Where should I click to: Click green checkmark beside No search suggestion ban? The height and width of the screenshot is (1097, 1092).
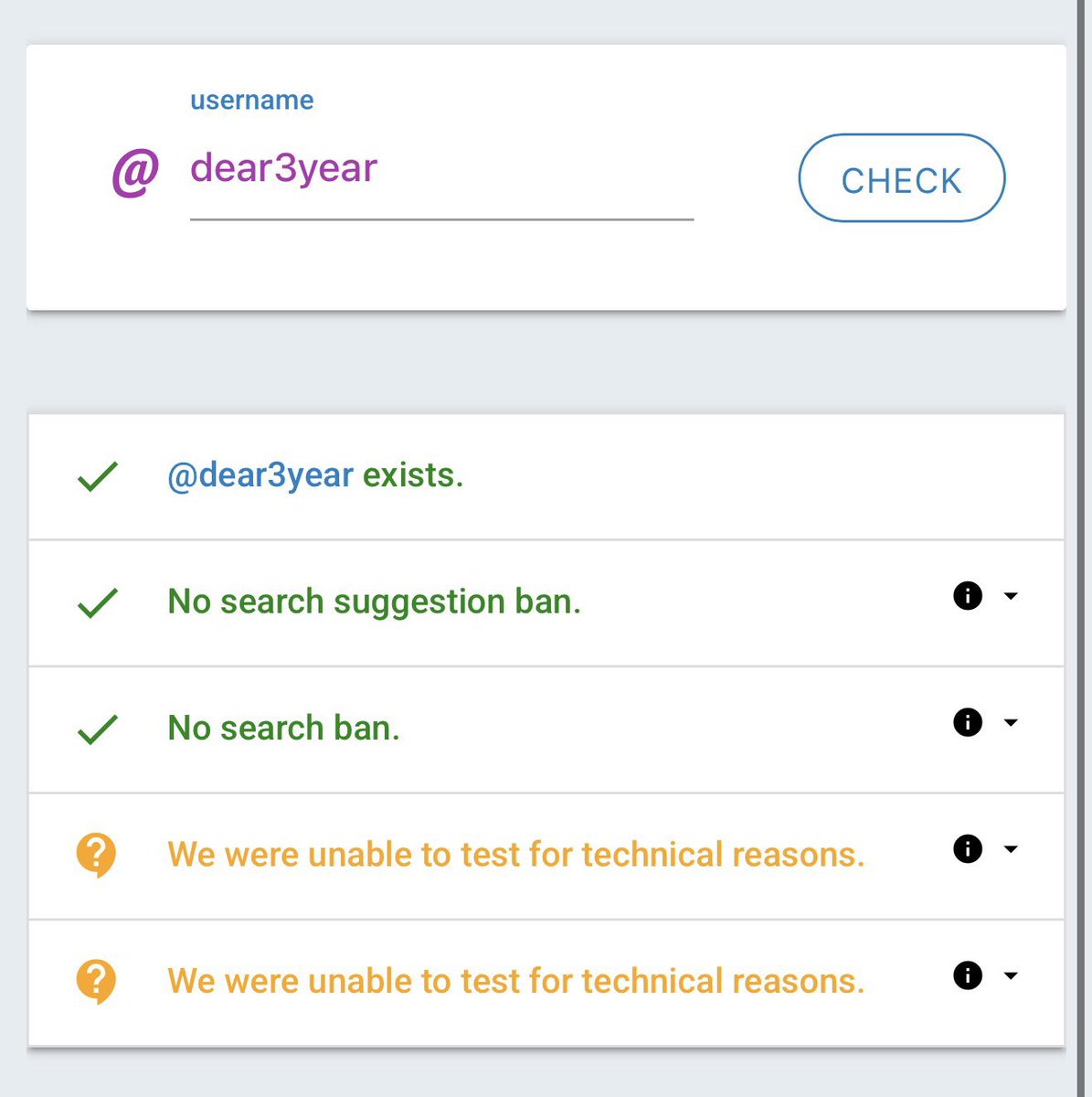(x=98, y=602)
